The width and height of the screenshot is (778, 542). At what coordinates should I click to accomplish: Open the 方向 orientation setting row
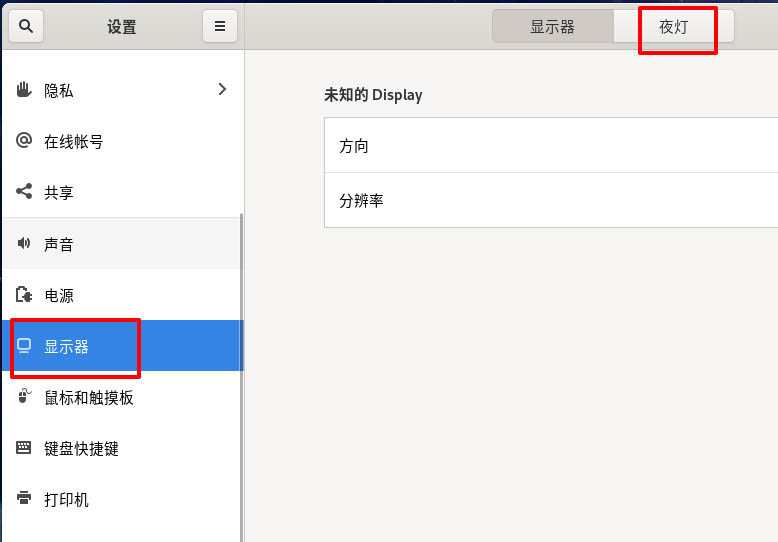550,146
